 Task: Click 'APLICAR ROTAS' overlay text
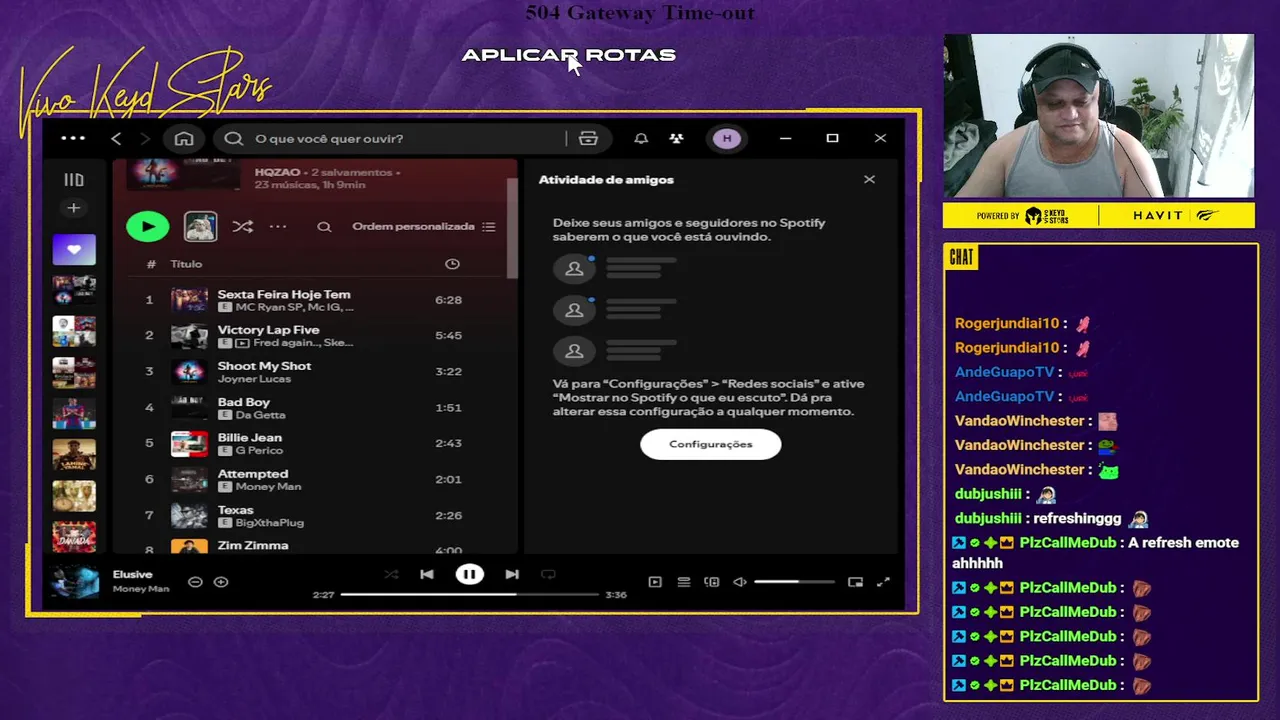569,55
